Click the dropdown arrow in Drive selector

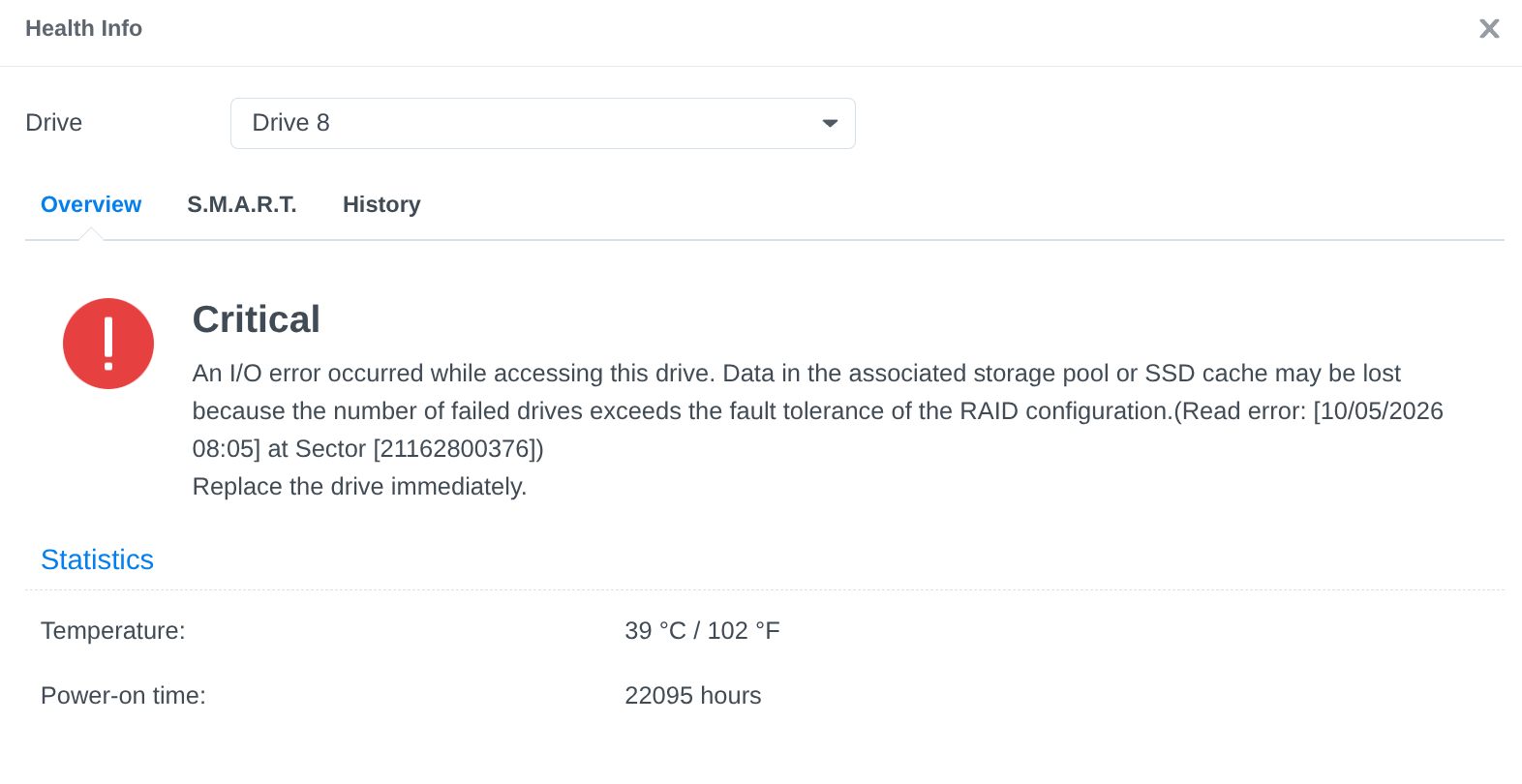[x=830, y=123]
